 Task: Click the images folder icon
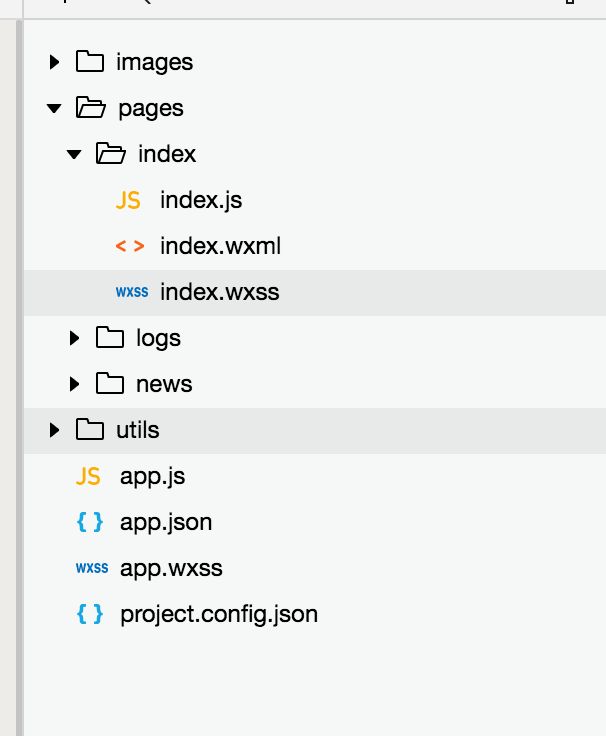tap(90, 61)
